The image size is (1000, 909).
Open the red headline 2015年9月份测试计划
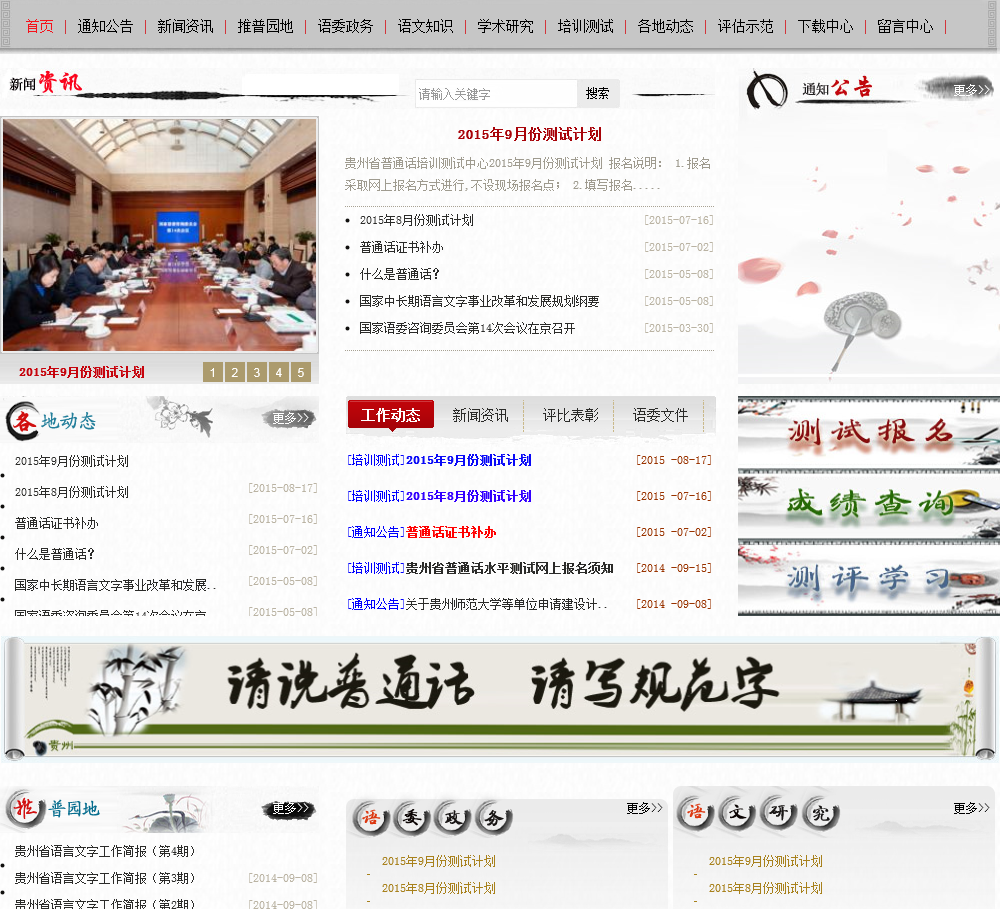coord(529,135)
